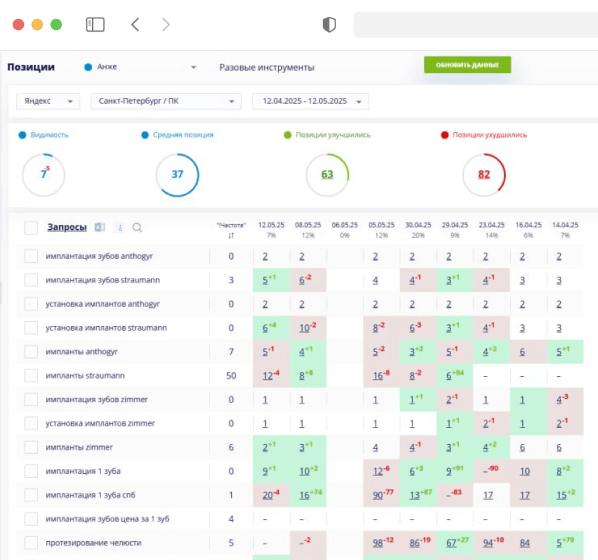Screen dimensions: 598x560
Task: Open the Позиции tab
Action: pos(31,67)
